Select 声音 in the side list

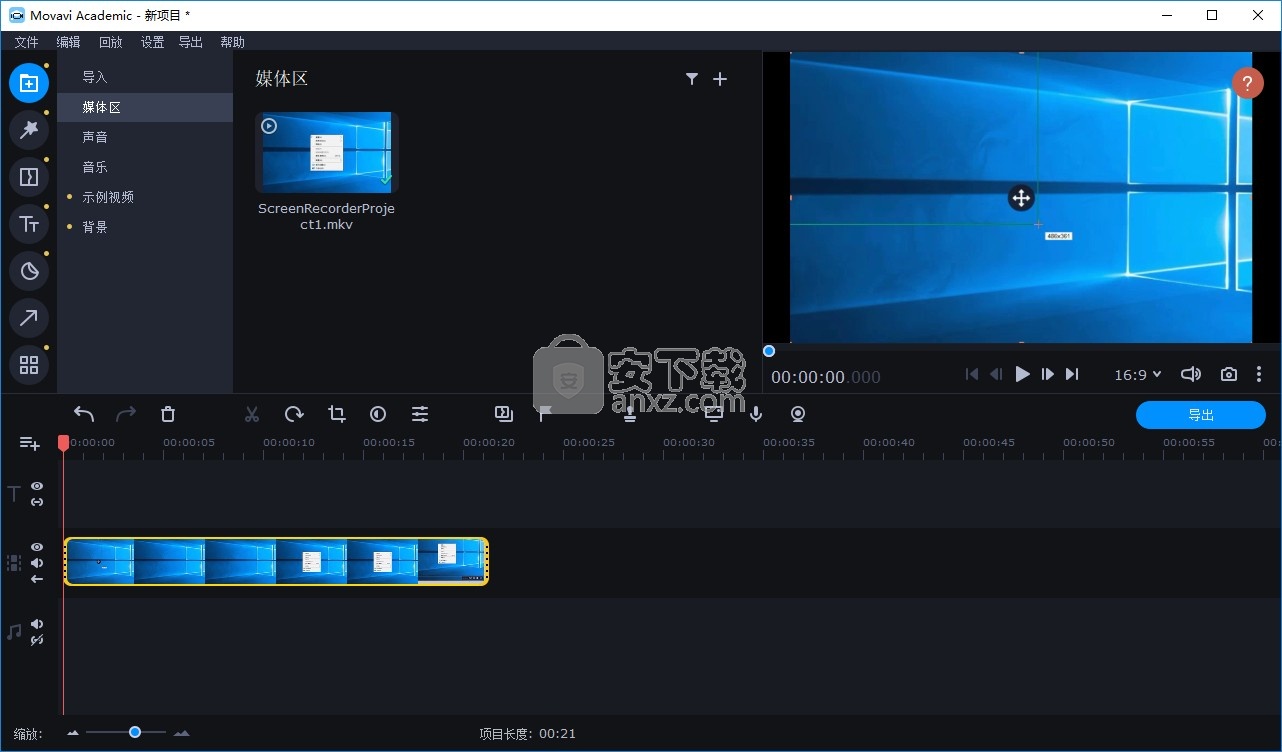pos(145,137)
